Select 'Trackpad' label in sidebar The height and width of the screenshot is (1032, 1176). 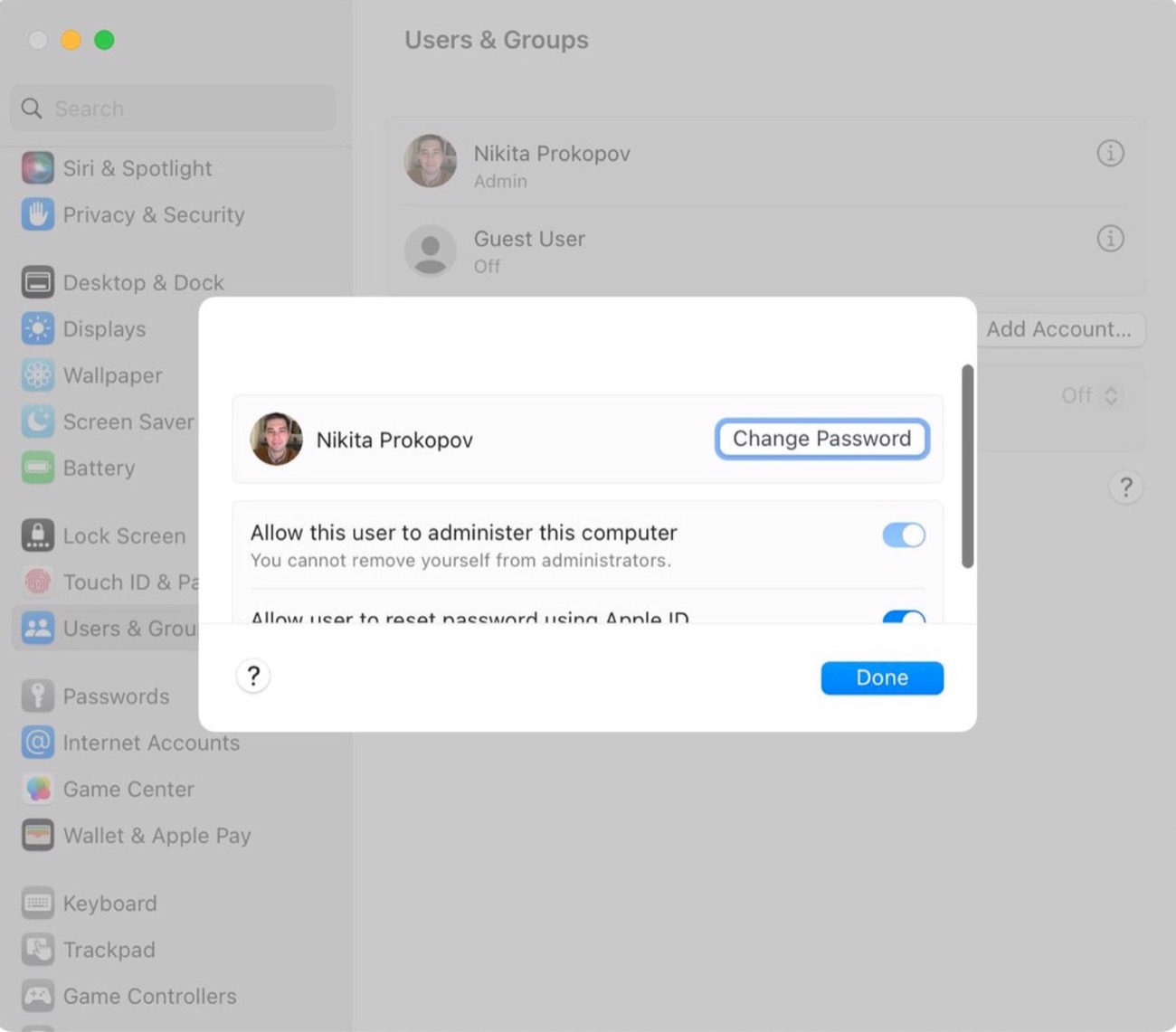109,949
